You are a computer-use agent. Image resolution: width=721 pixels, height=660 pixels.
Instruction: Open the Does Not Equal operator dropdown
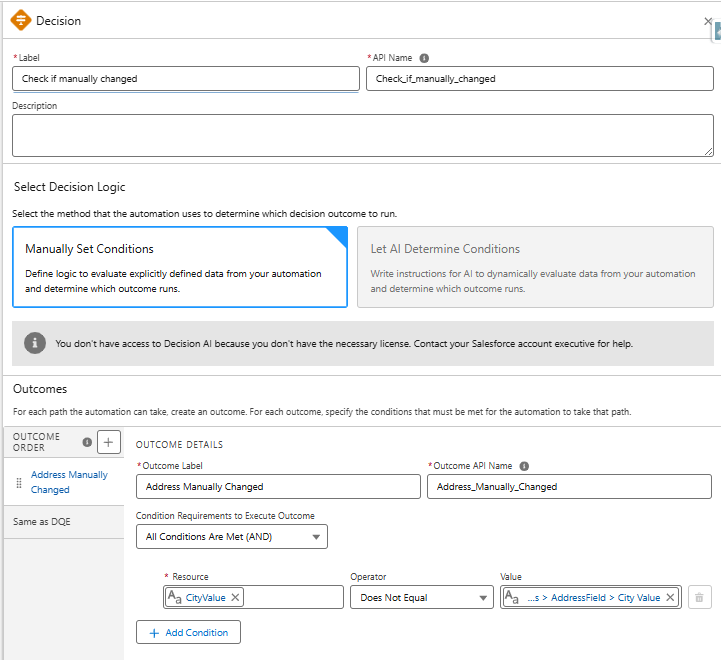click(x=422, y=597)
